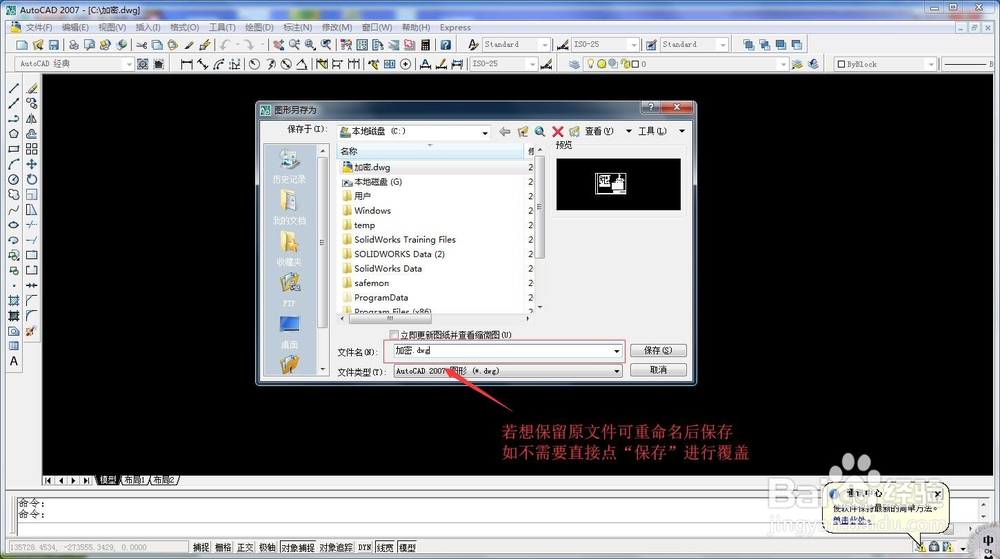
Task: Open the Tools (工具) menu in dialog
Action: point(661,131)
